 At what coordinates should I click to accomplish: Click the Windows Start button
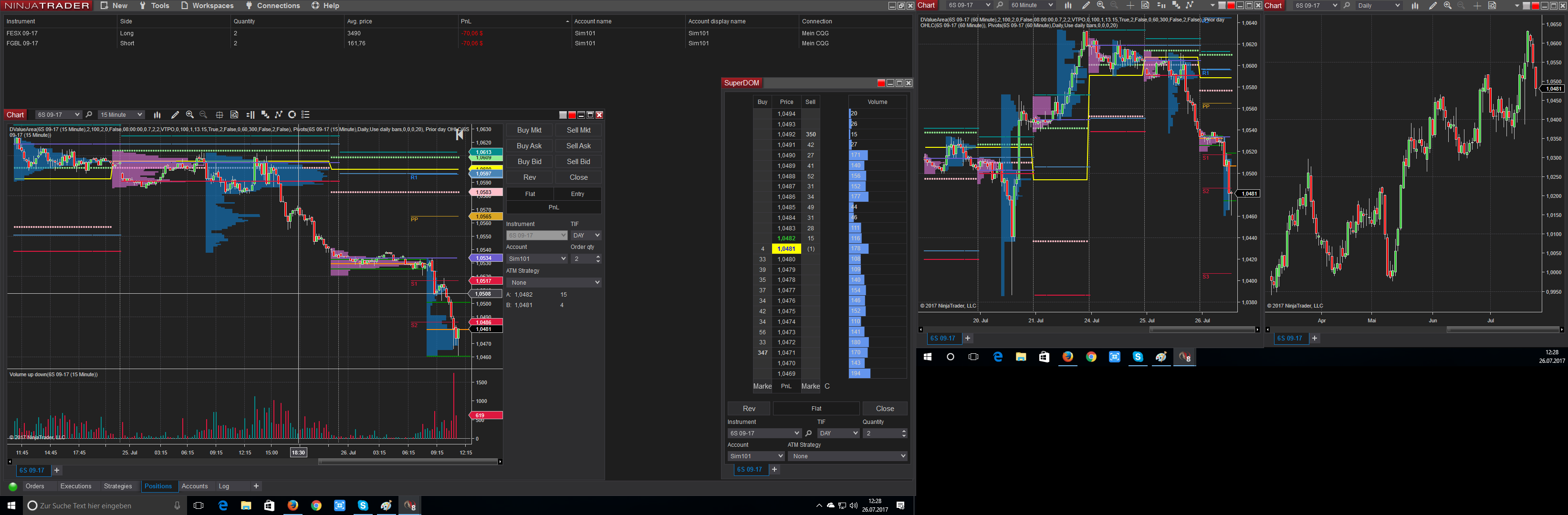coord(11,505)
